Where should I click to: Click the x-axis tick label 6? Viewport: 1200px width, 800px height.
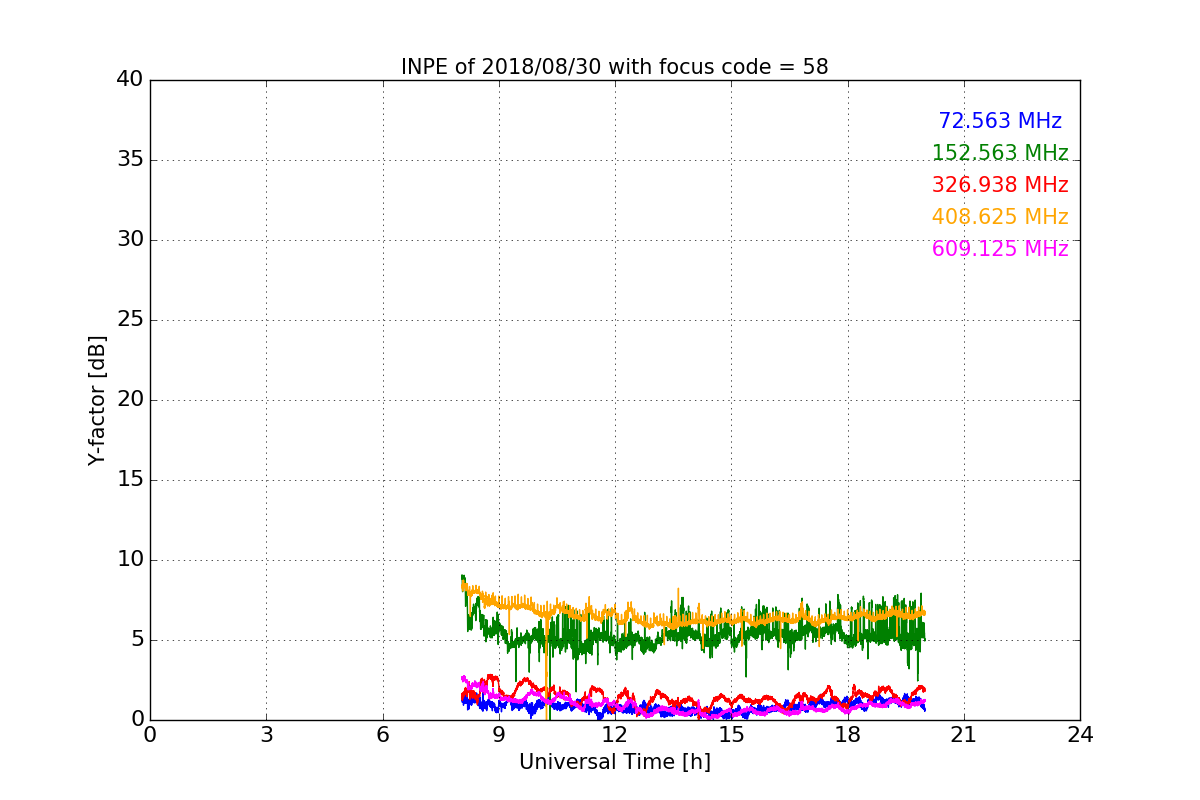point(382,735)
